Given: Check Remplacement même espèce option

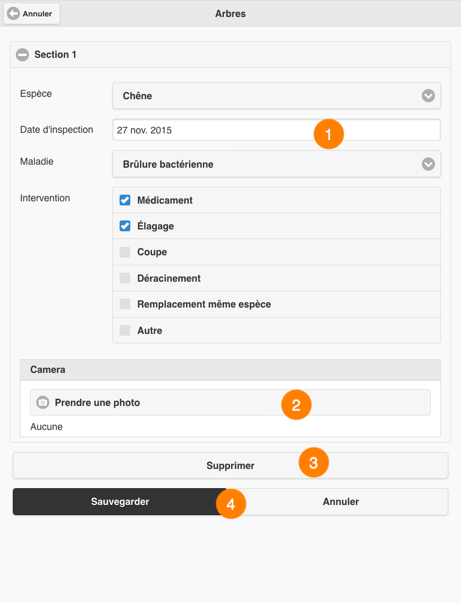Looking at the screenshot, I should (125, 304).
